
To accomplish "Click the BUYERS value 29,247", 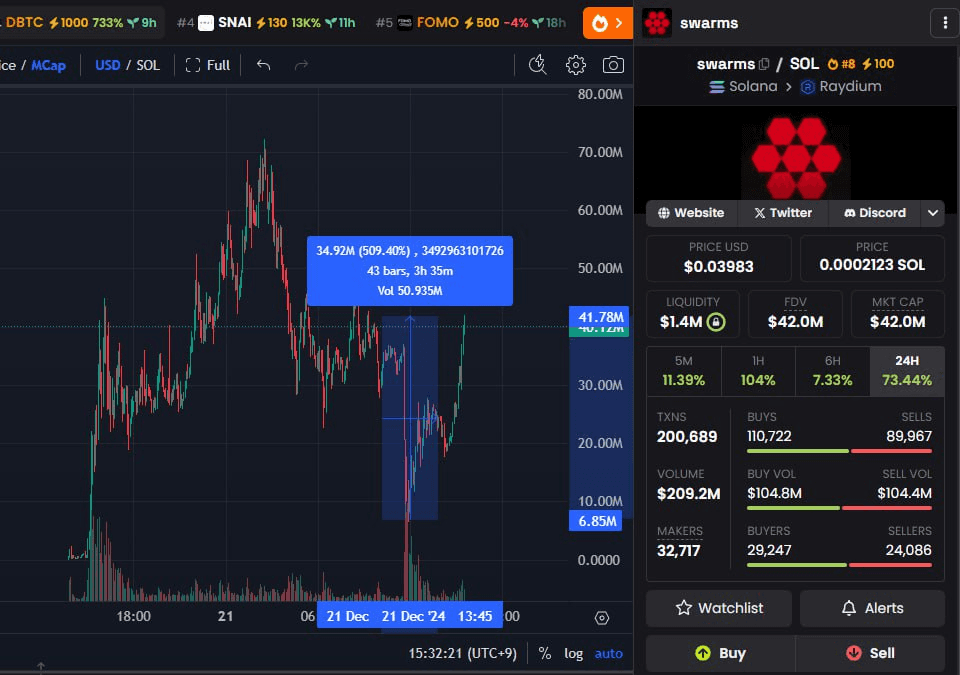I will 769,551.
